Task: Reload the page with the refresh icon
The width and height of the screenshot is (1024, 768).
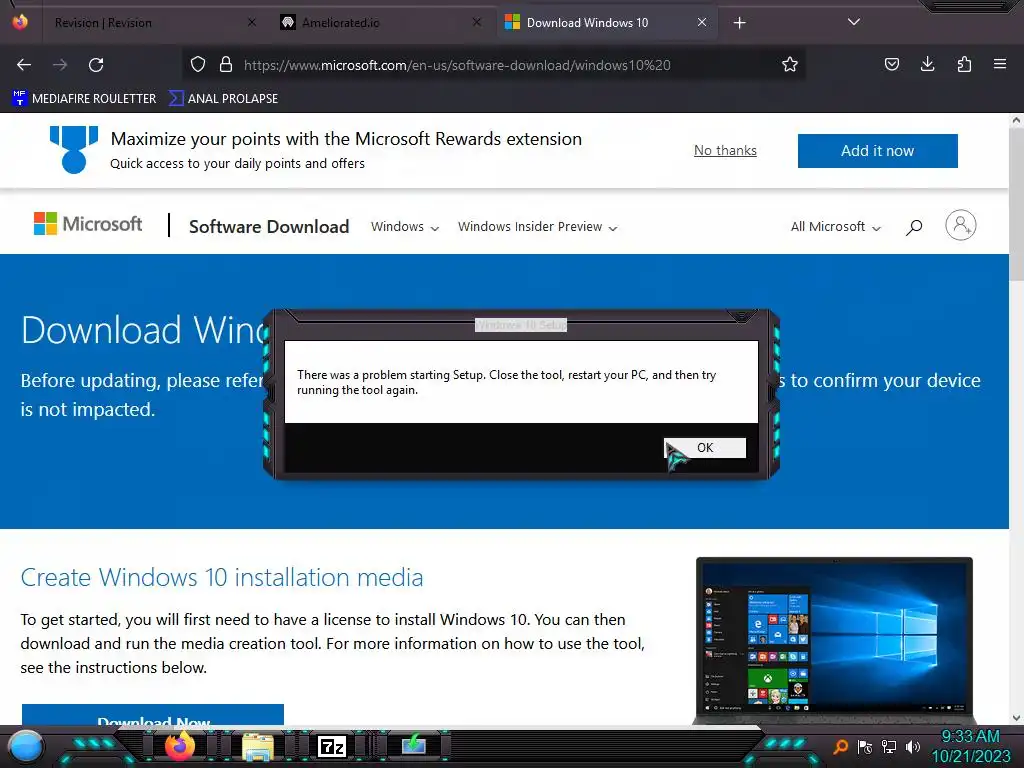Action: (96, 65)
